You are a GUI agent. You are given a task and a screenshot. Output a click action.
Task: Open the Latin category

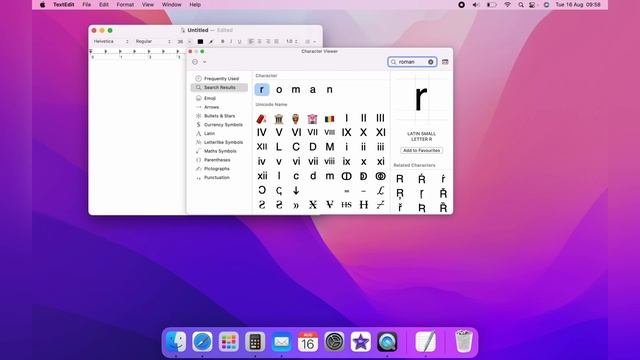(219, 133)
